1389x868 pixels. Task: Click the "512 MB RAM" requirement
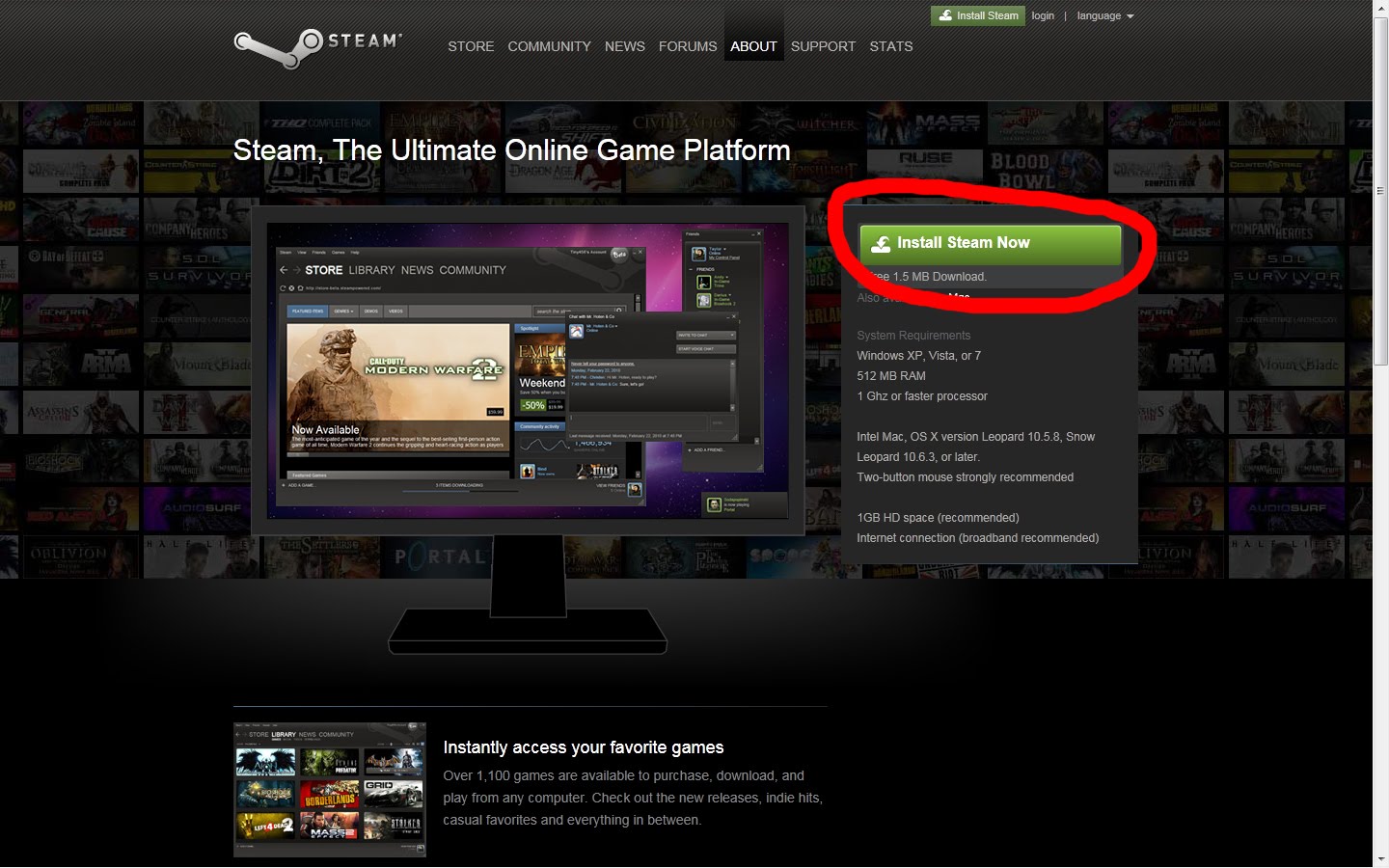[891, 376]
